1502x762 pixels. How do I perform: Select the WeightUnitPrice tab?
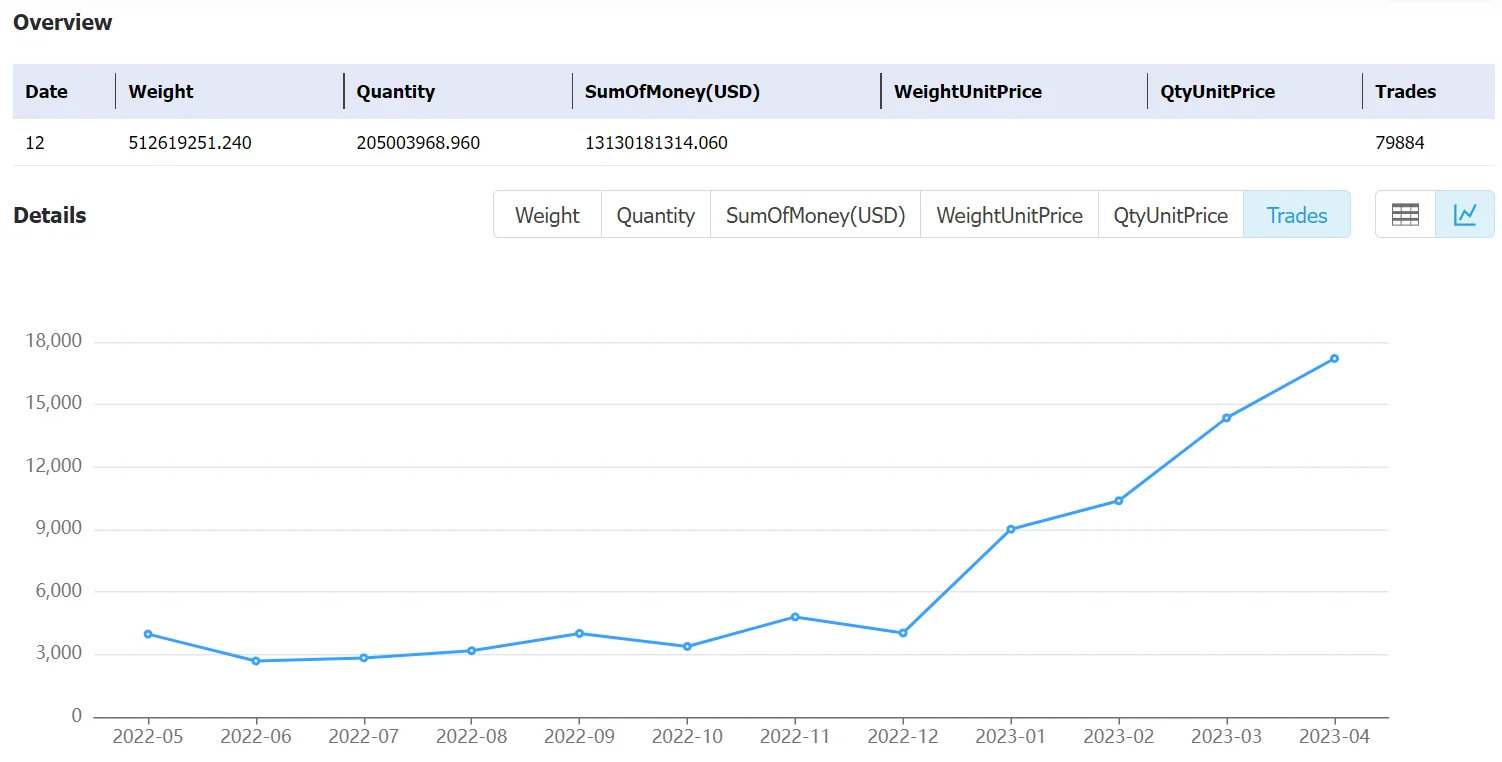[1009, 215]
